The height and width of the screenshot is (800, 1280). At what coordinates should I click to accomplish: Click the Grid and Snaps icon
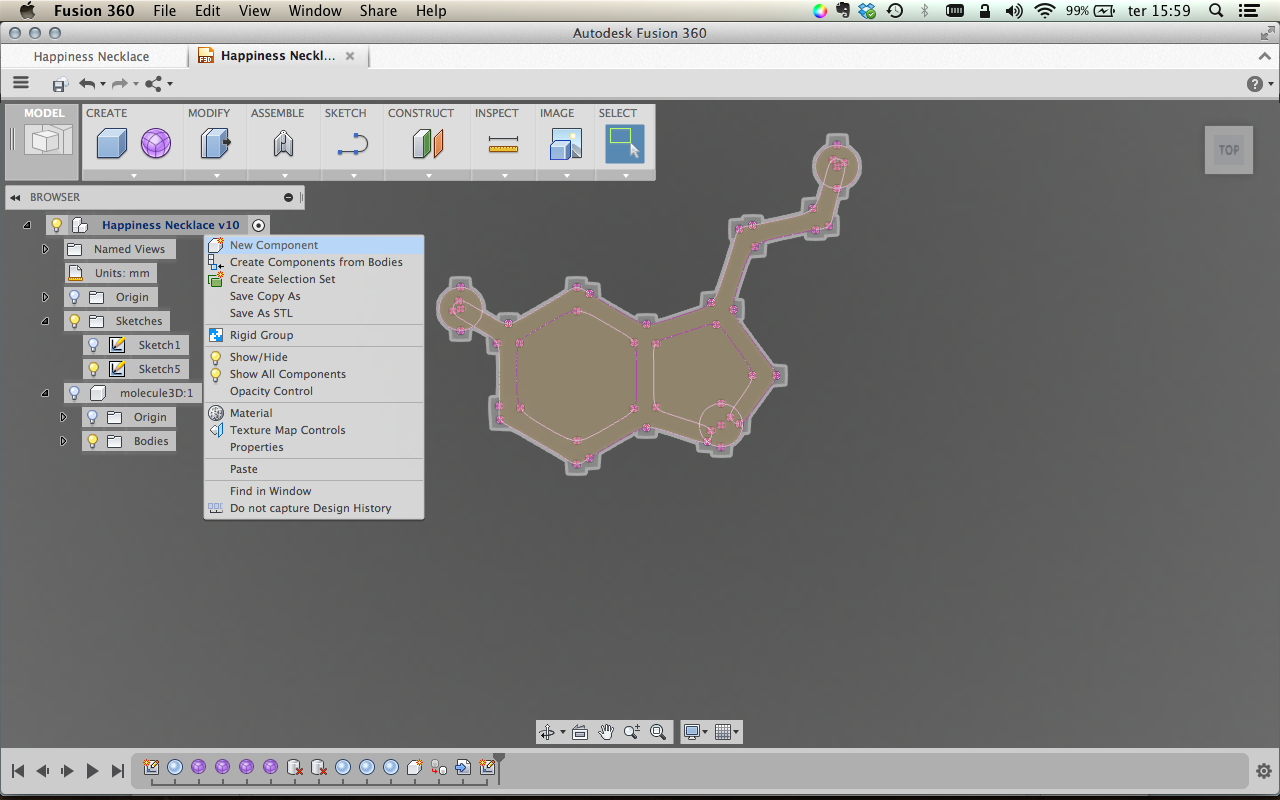point(723,732)
